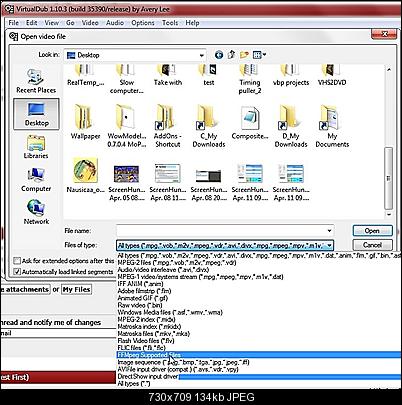Image resolution: width=402 pixels, height=405 pixels.
Task: Select ScreenHunter Apr. 05 08 thumbnail
Action: 127,182
